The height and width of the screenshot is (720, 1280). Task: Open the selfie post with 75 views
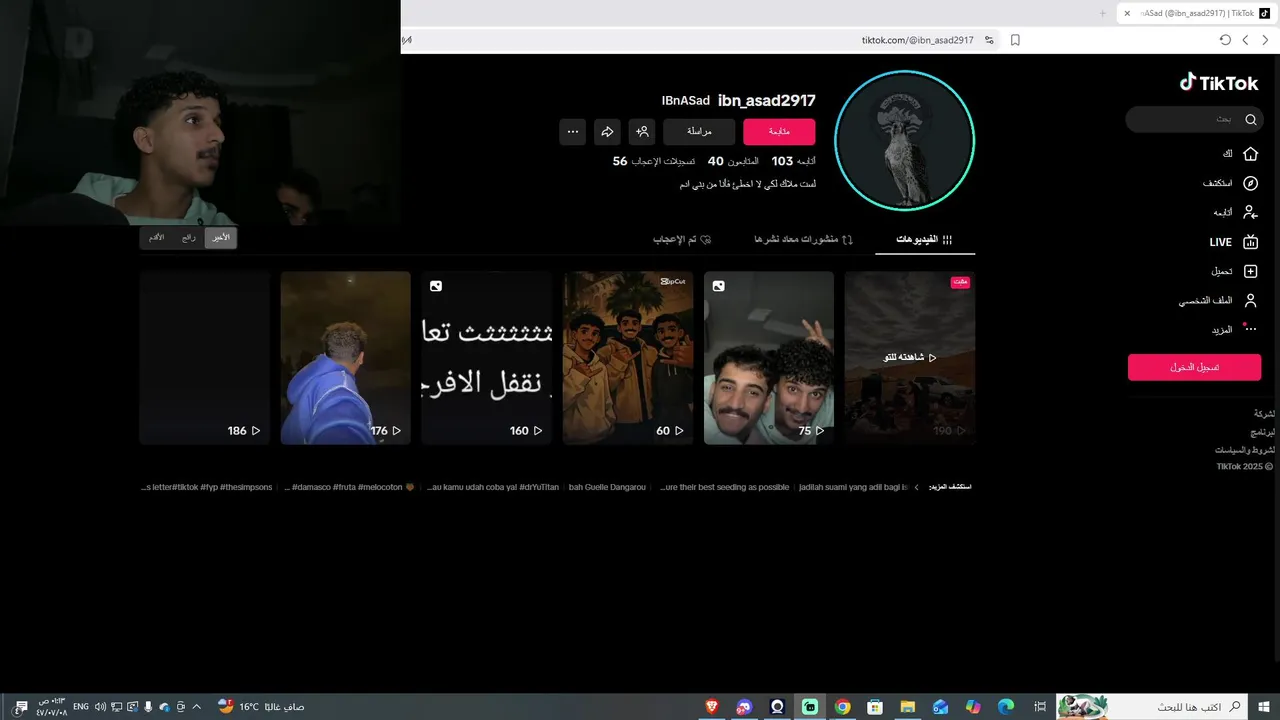pyautogui.click(x=769, y=358)
